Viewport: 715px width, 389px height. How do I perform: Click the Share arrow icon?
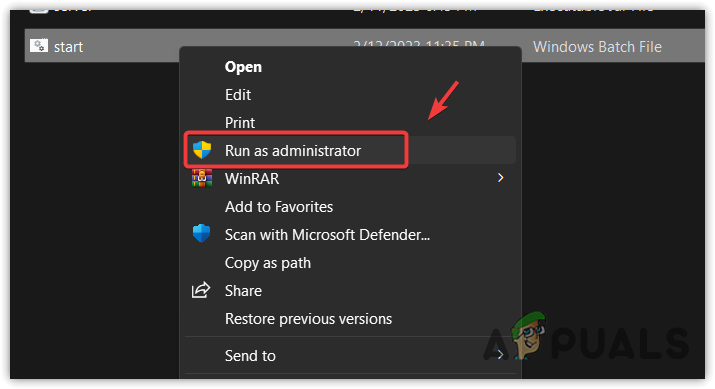(201, 290)
